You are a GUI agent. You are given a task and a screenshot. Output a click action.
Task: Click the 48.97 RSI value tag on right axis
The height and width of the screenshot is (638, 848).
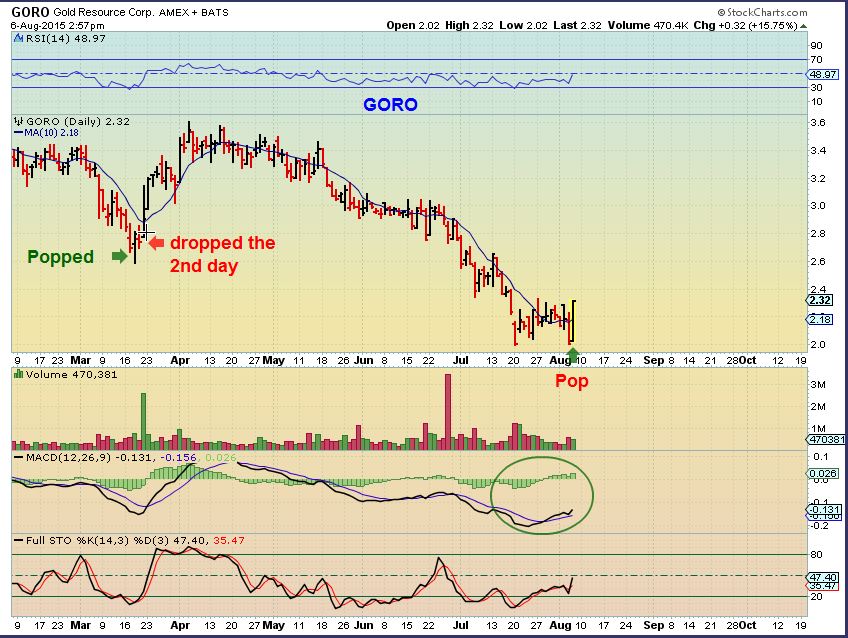823,75
